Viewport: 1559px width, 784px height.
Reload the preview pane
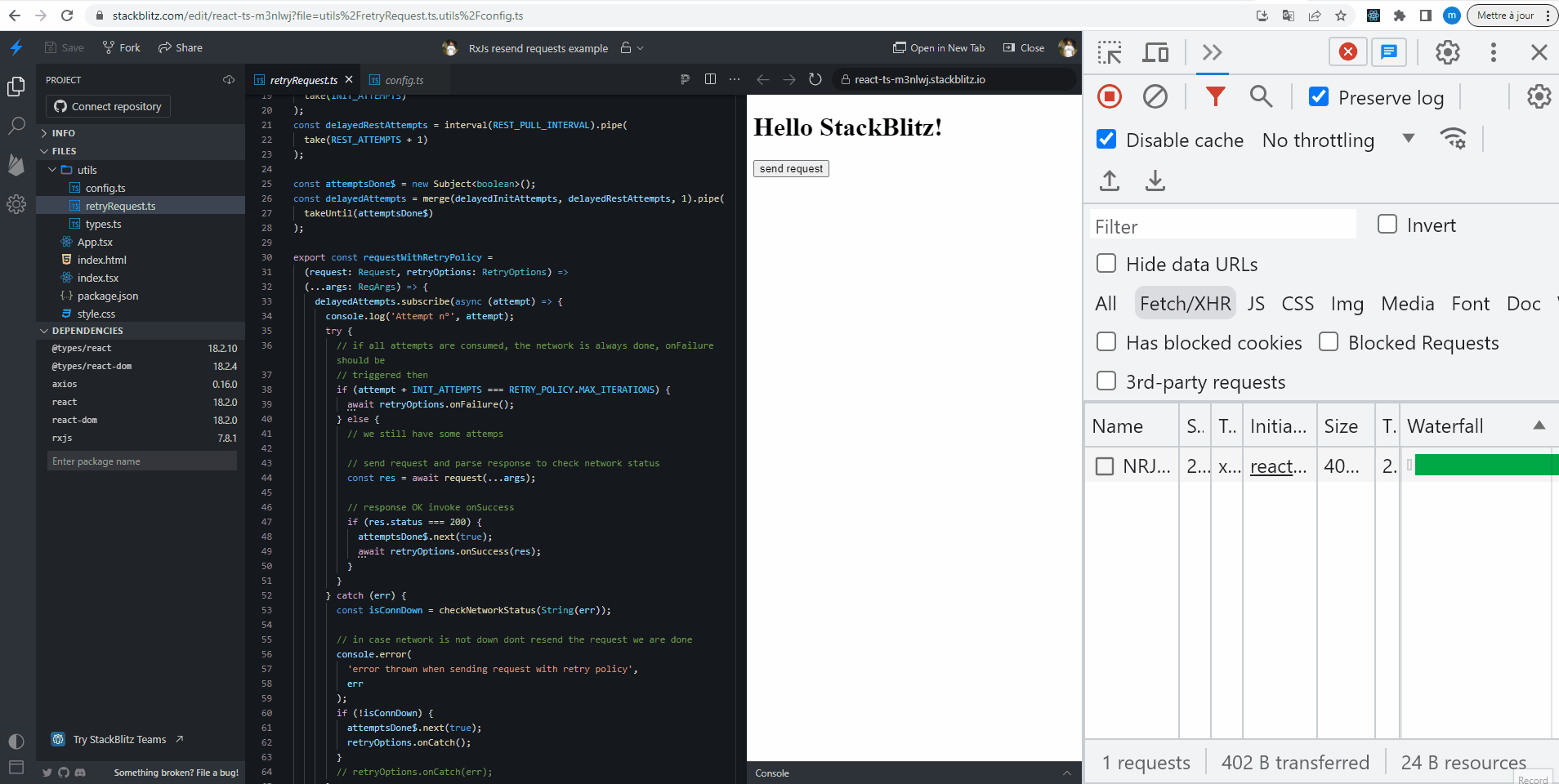point(815,79)
